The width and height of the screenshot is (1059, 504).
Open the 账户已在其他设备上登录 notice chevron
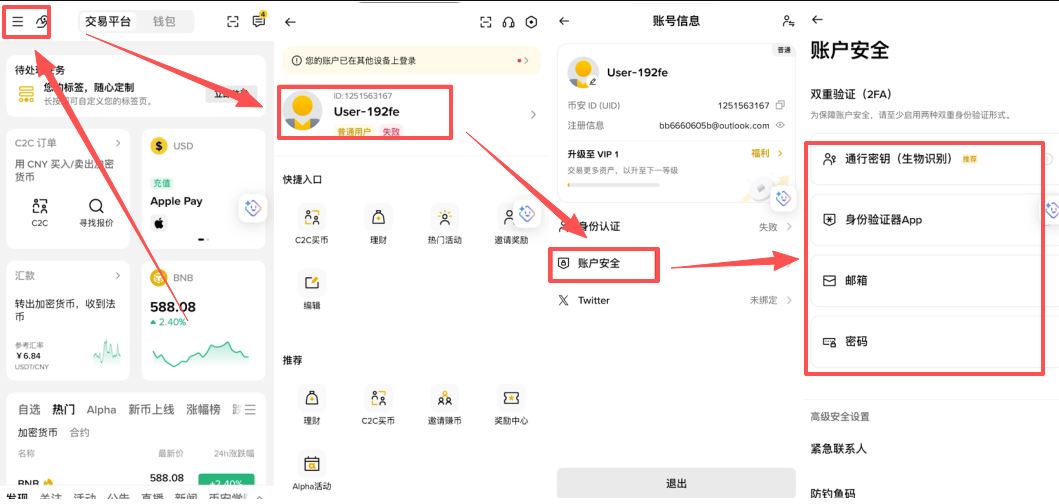coord(527,61)
